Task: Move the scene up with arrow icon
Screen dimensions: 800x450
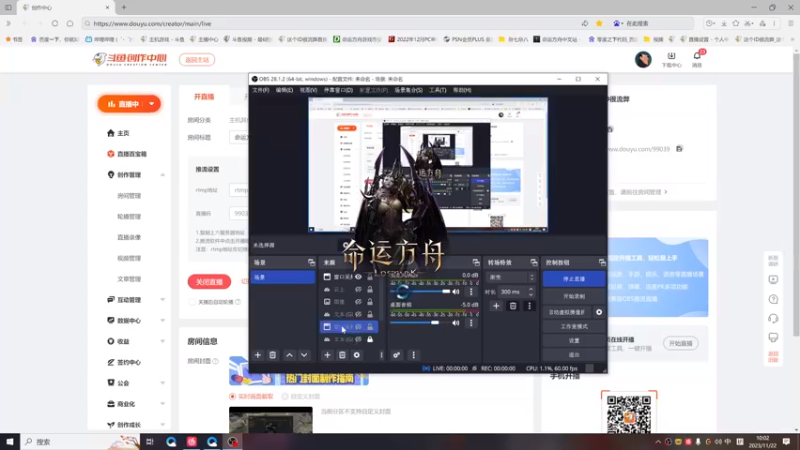Action: coord(289,355)
